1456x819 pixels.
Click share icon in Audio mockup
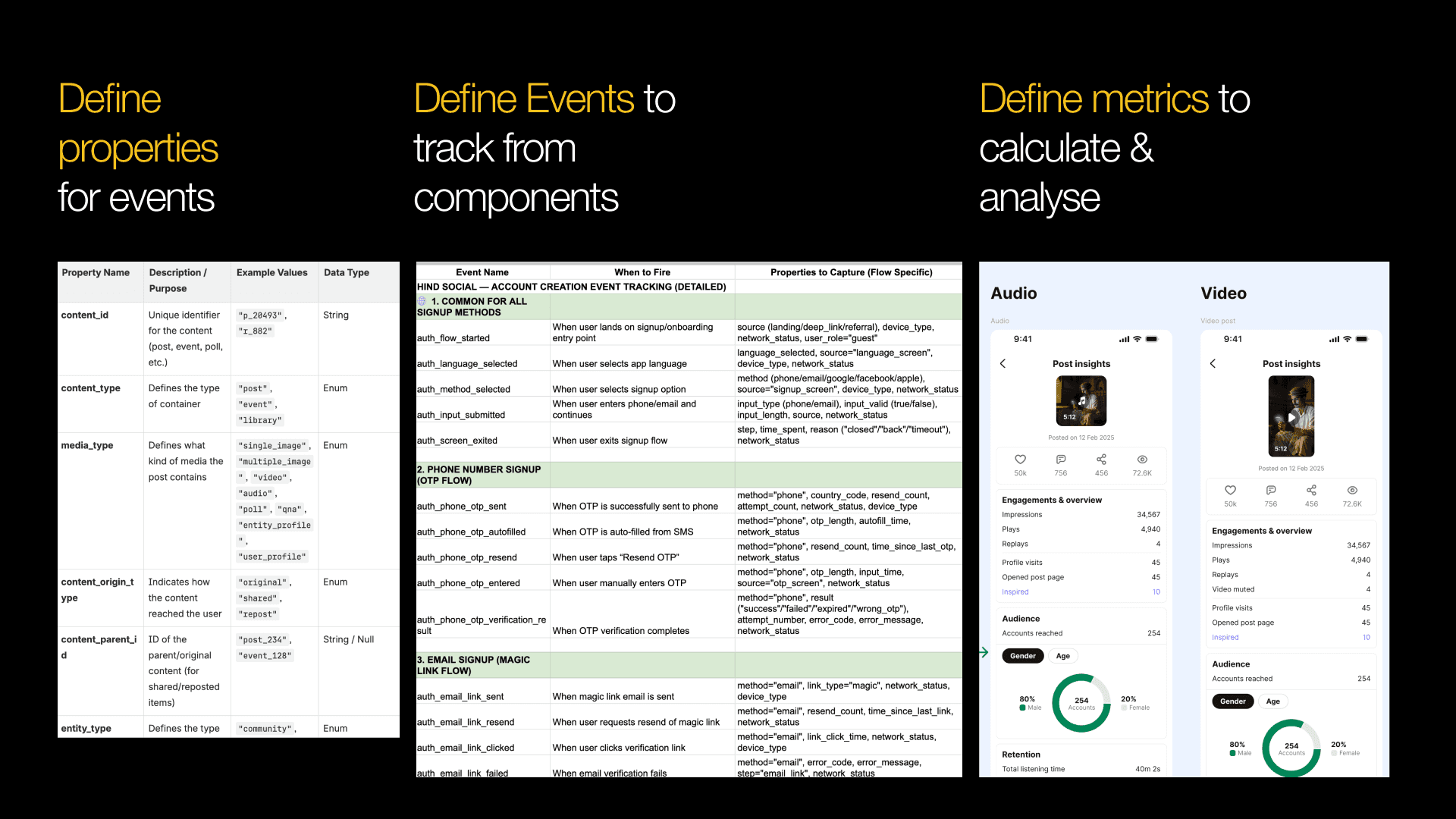point(1101,460)
